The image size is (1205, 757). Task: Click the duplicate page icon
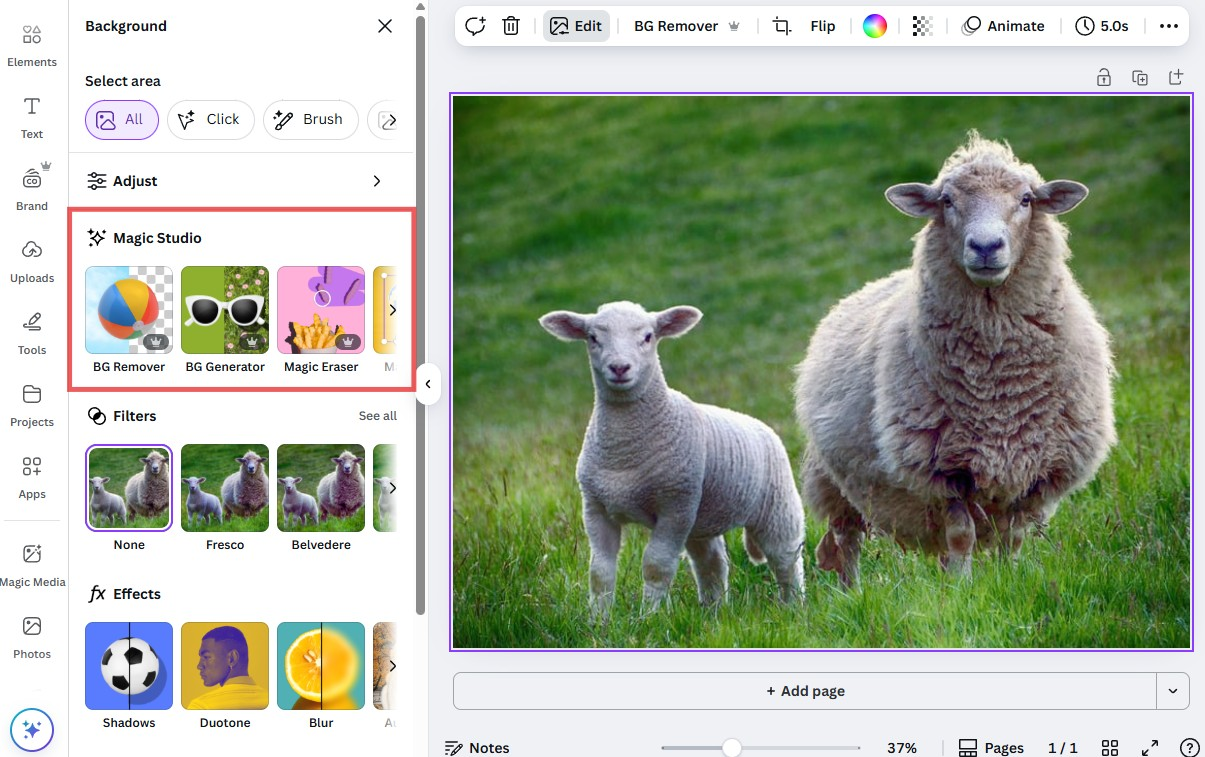[1140, 77]
